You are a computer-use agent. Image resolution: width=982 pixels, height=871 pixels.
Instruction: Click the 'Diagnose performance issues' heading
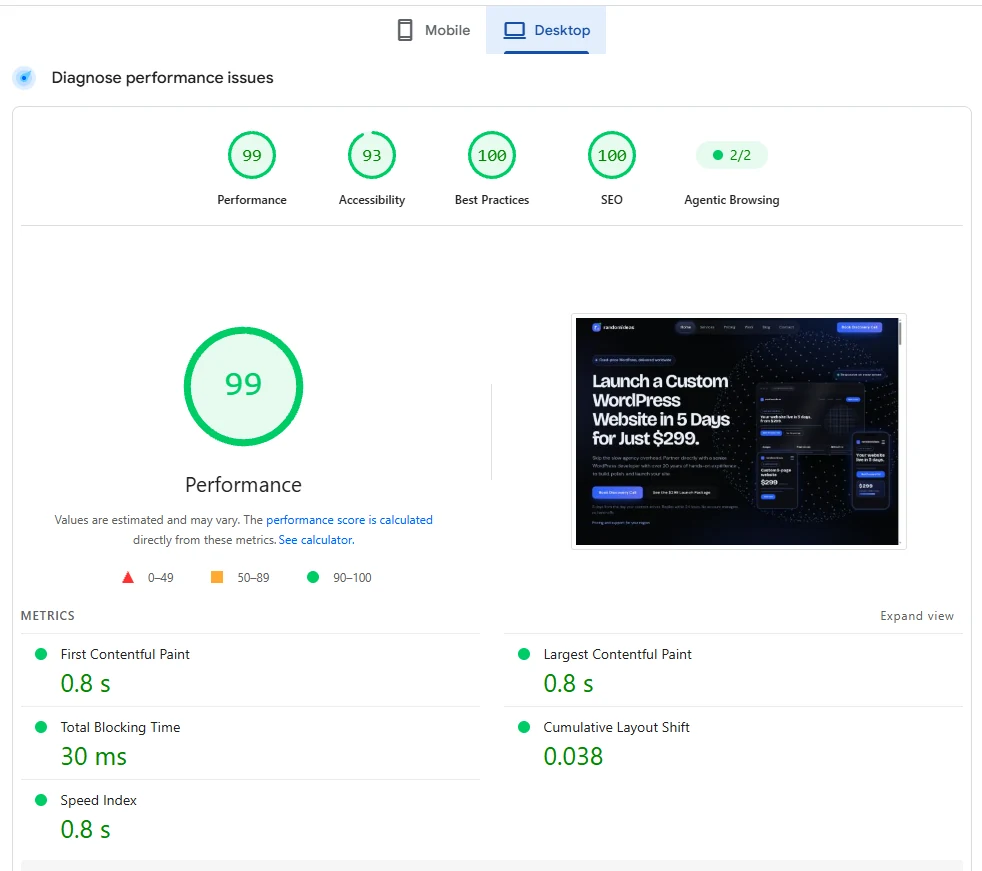pyautogui.click(x=162, y=78)
